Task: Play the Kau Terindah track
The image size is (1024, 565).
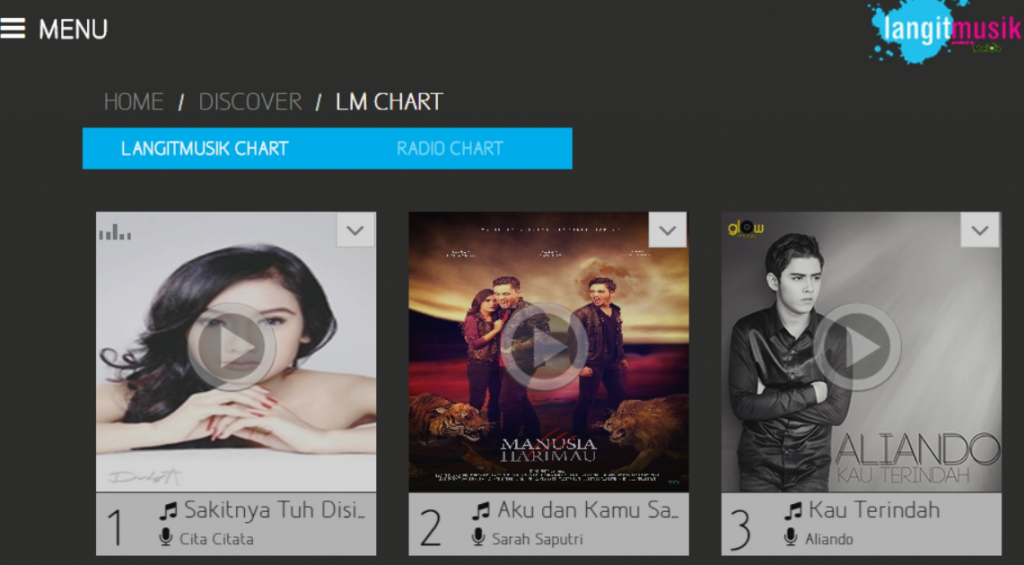Action: [x=857, y=347]
